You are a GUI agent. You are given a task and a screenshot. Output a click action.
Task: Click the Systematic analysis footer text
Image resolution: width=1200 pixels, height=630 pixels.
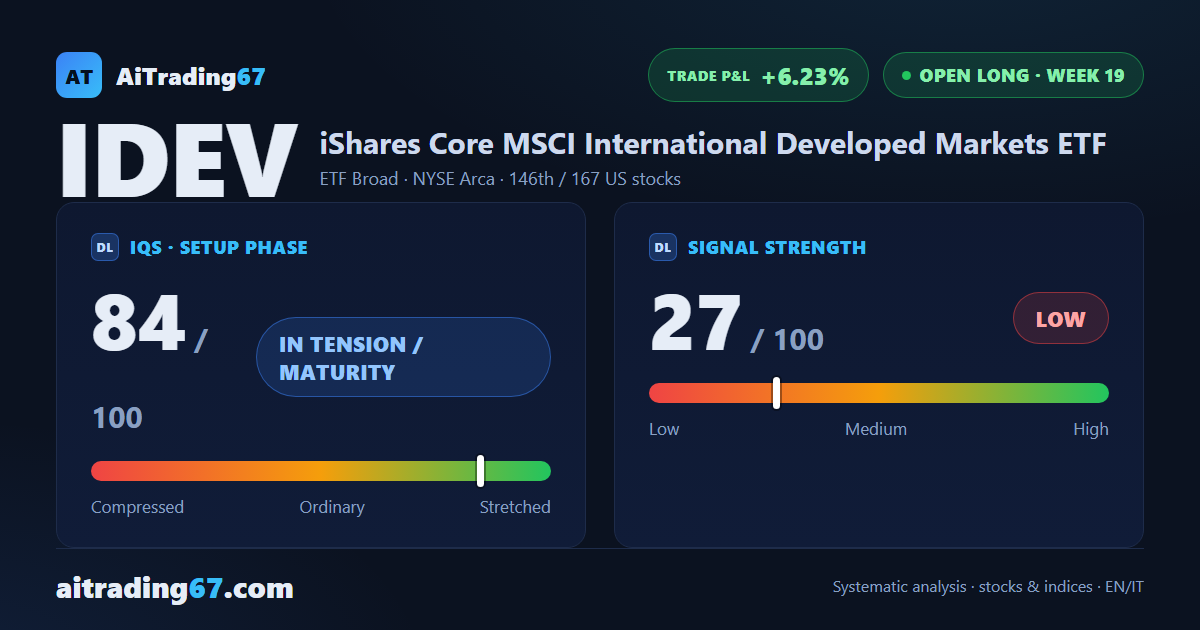pyautogui.click(x=988, y=587)
